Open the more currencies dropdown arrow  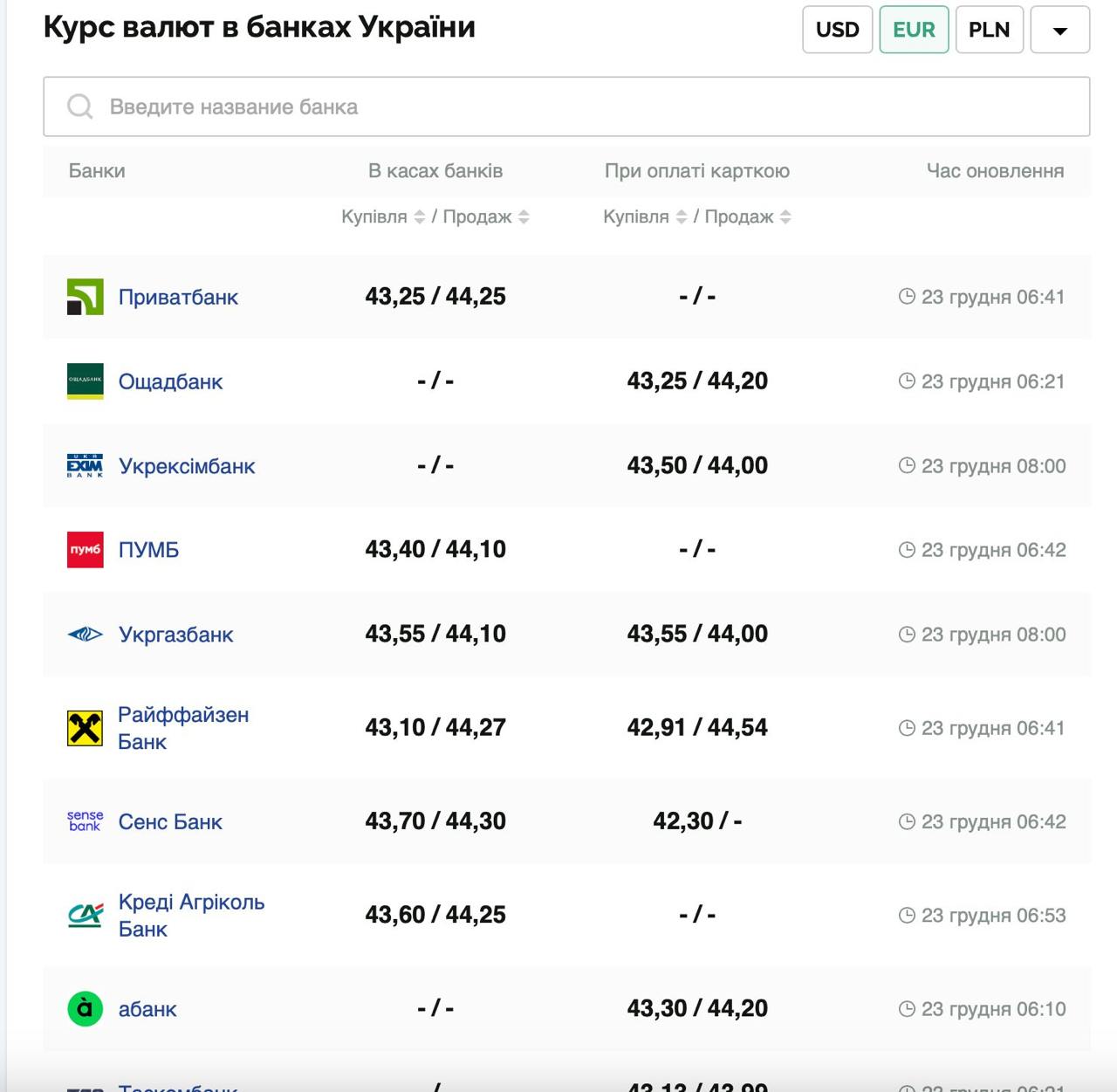click(1059, 30)
